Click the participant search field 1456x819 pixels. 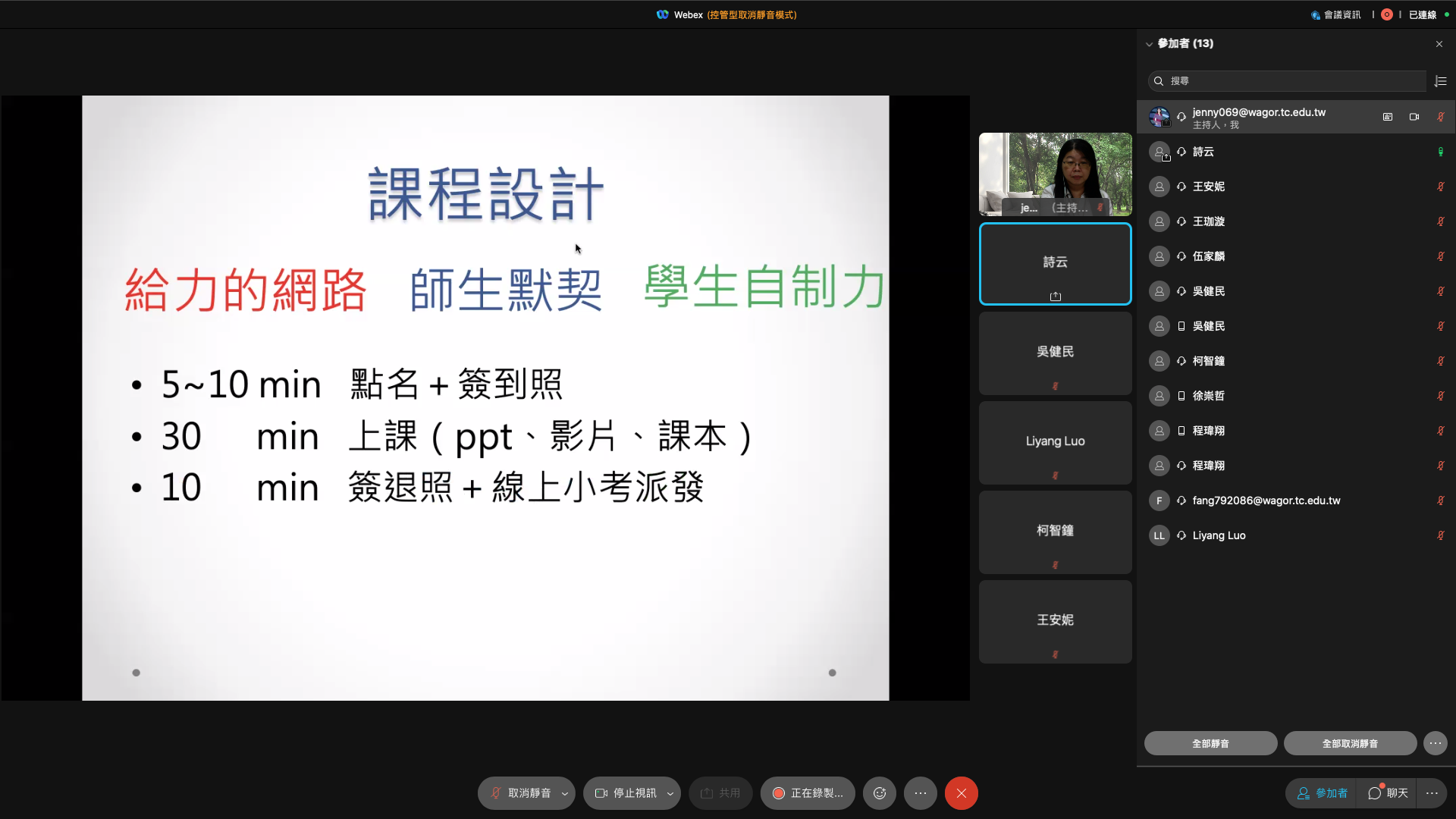pyautogui.click(x=1289, y=81)
